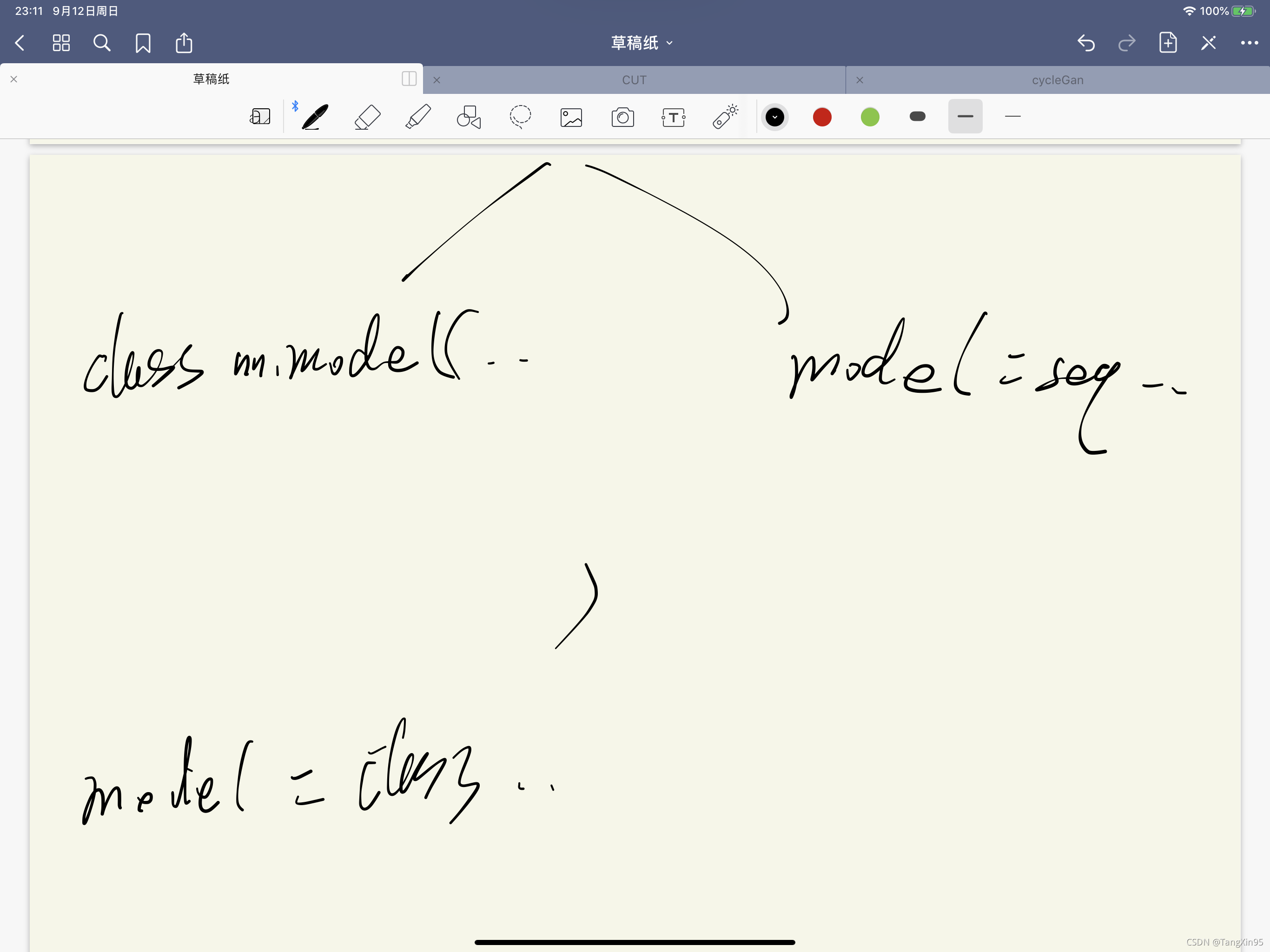Insert an image from photos
This screenshot has width=1270, height=952.
(571, 118)
